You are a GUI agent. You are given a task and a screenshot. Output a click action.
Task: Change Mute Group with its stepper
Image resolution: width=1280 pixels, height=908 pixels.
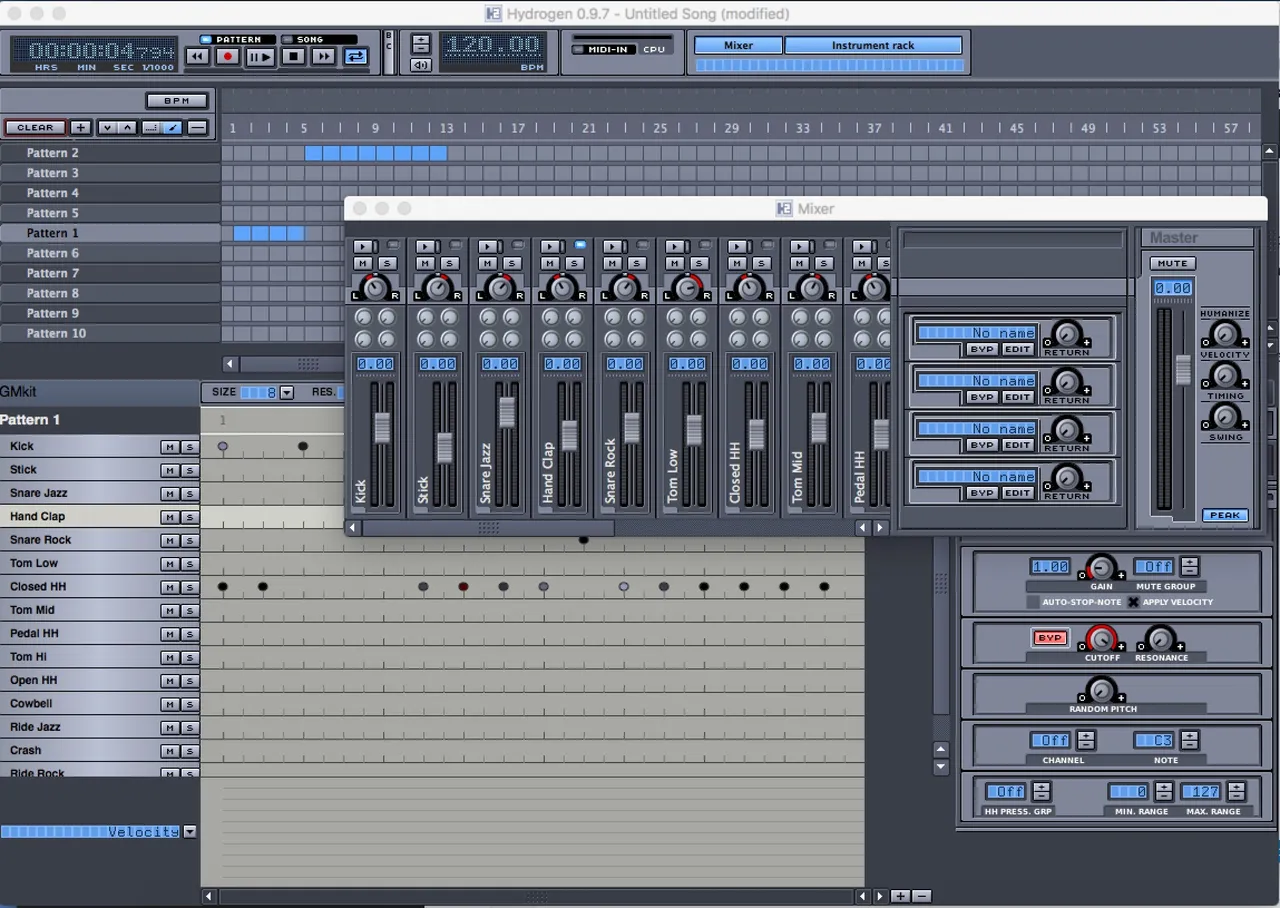click(x=1189, y=566)
